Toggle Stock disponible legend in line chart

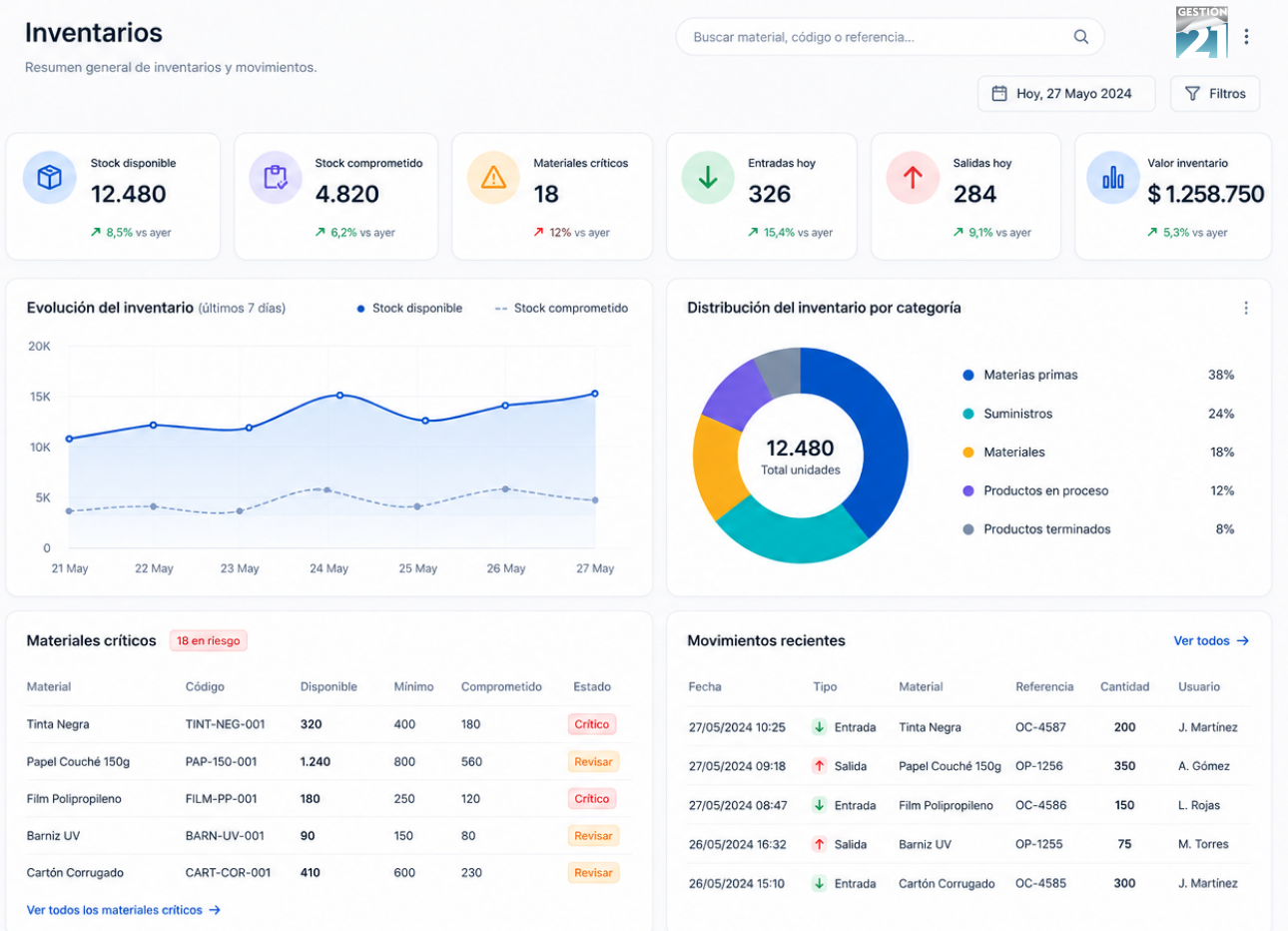click(x=409, y=309)
